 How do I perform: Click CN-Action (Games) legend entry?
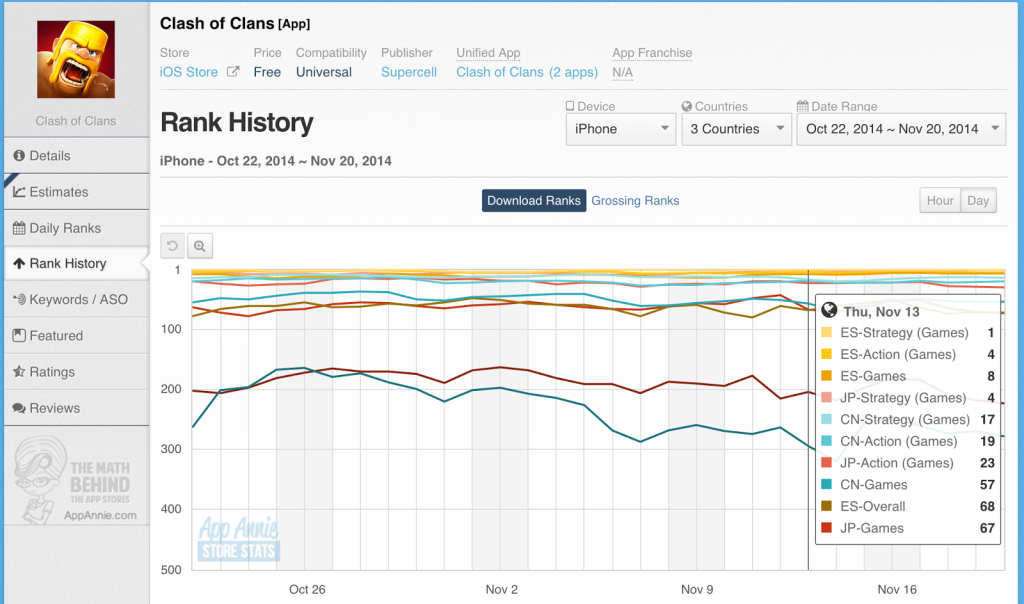(x=908, y=441)
